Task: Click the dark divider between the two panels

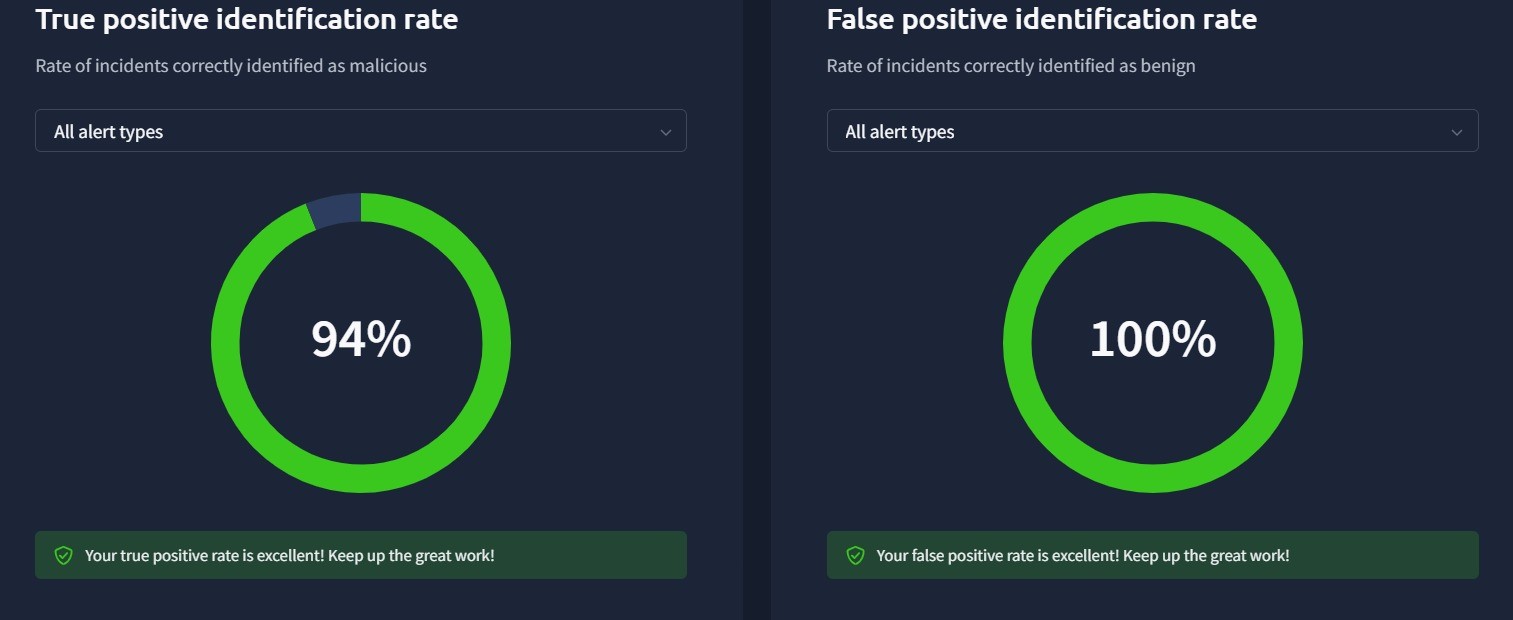Action: coord(757,310)
